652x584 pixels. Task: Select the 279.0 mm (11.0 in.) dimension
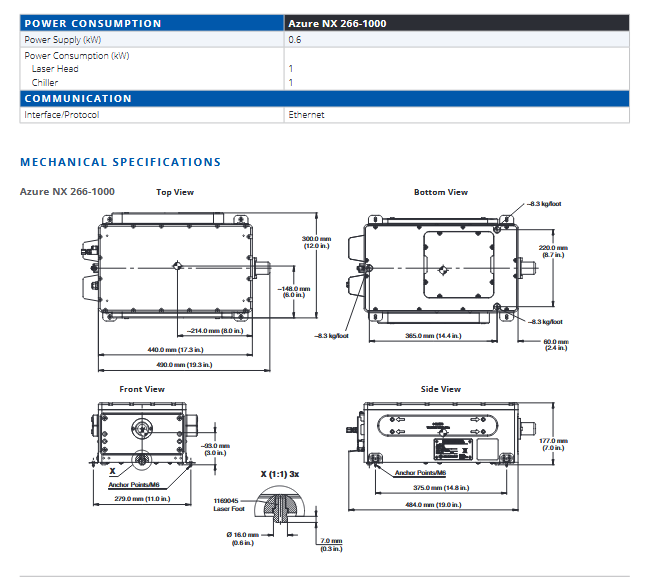pyautogui.click(x=142, y=498)
